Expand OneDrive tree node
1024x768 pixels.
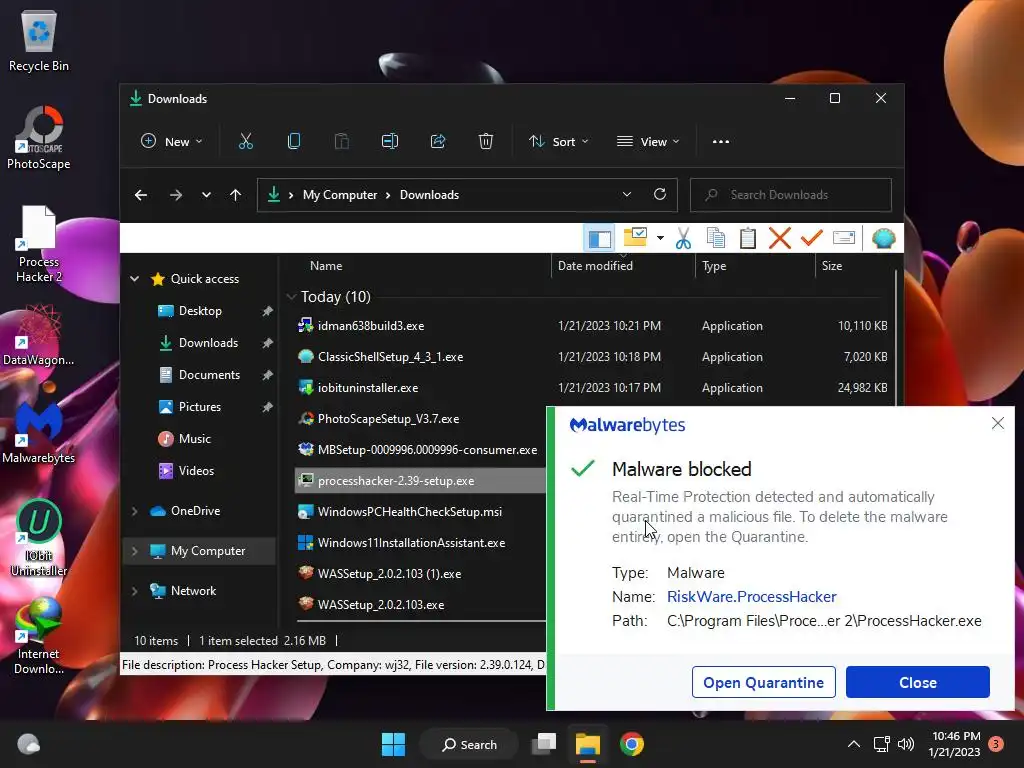[x=135, y=511]
